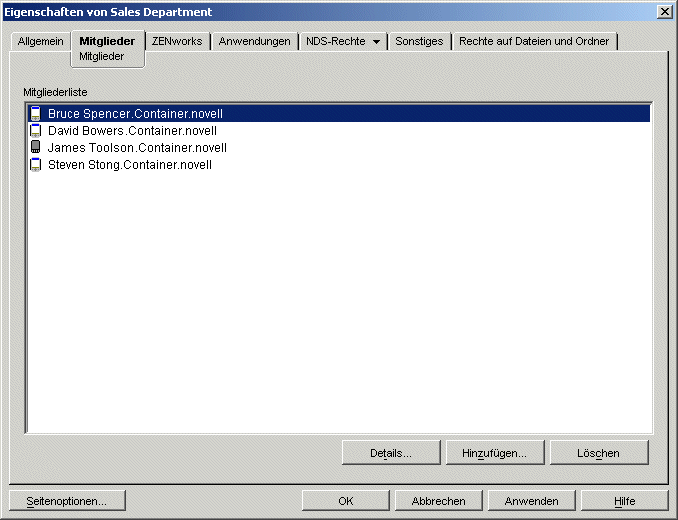Image resolution: width=678 pixels, height=520 pixels.
Task: Open Details for the selected member
Action: (391, 453)
